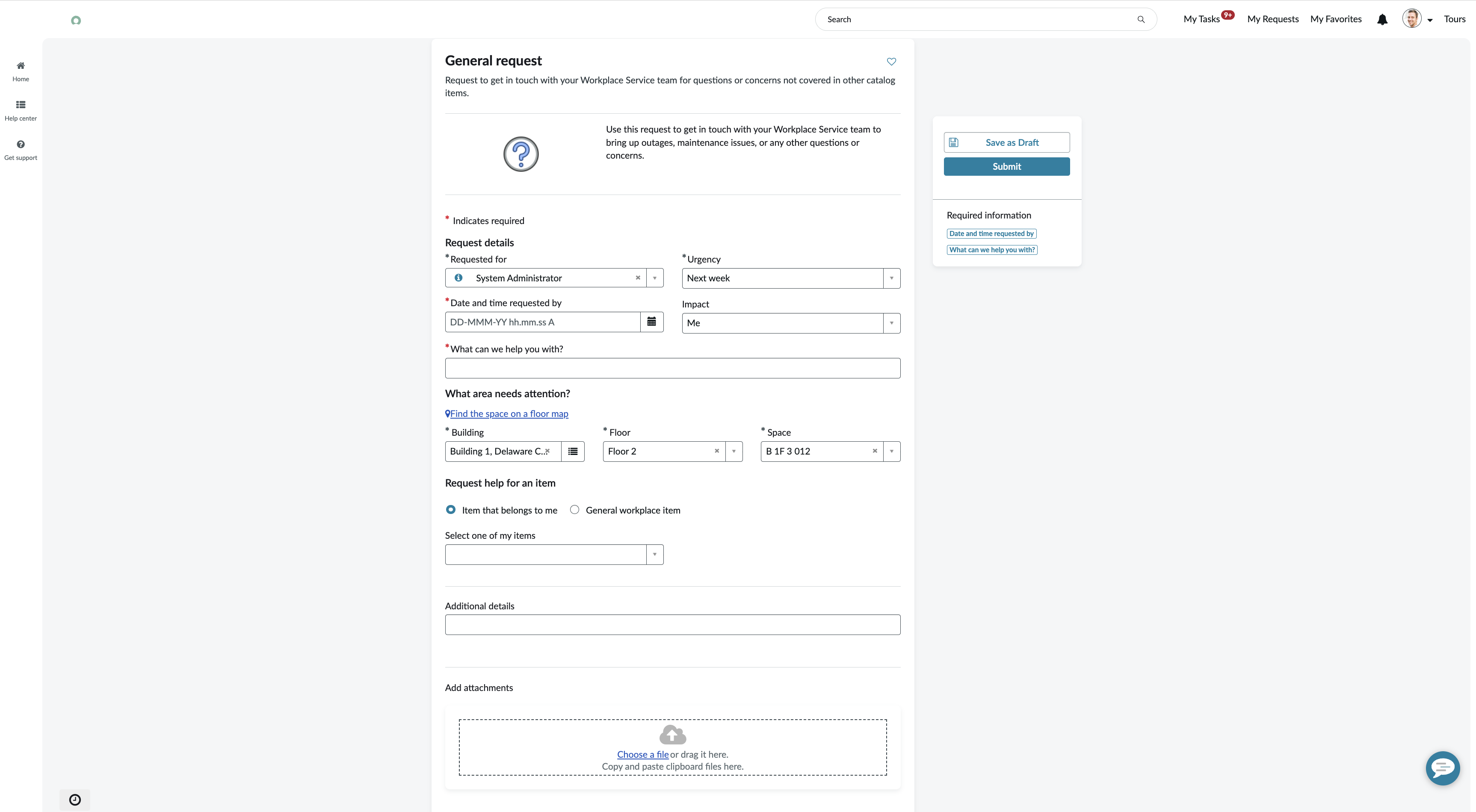Open My Tasks
This screenshot has width=1476, height=812.
tap(1201, 19)
